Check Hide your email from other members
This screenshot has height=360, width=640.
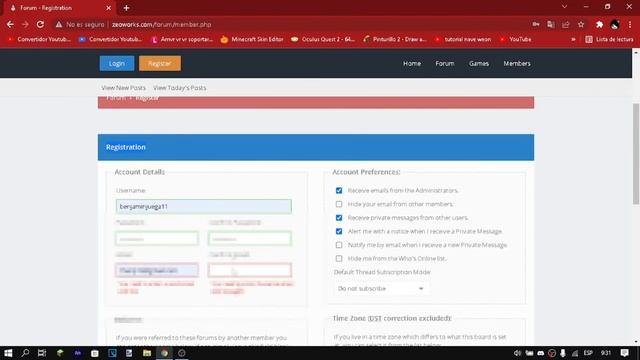(339, 204)
